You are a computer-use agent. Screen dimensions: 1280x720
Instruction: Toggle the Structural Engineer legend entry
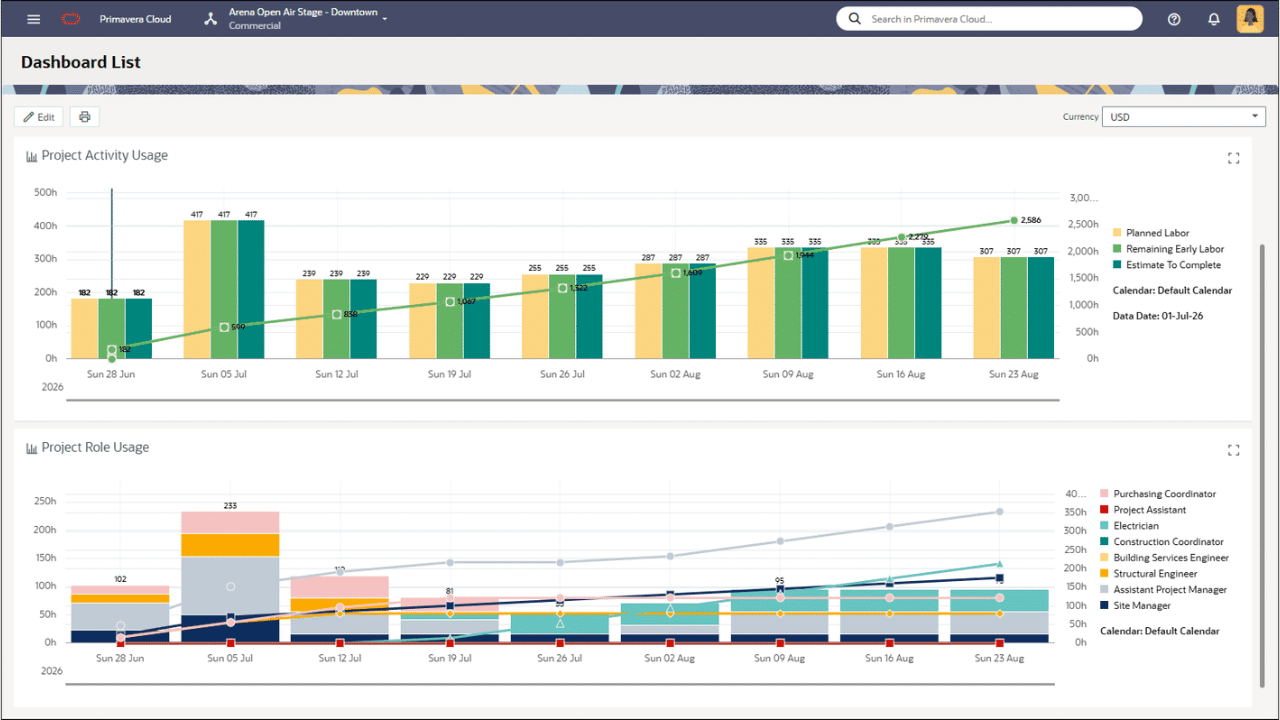coord(1148,574)
